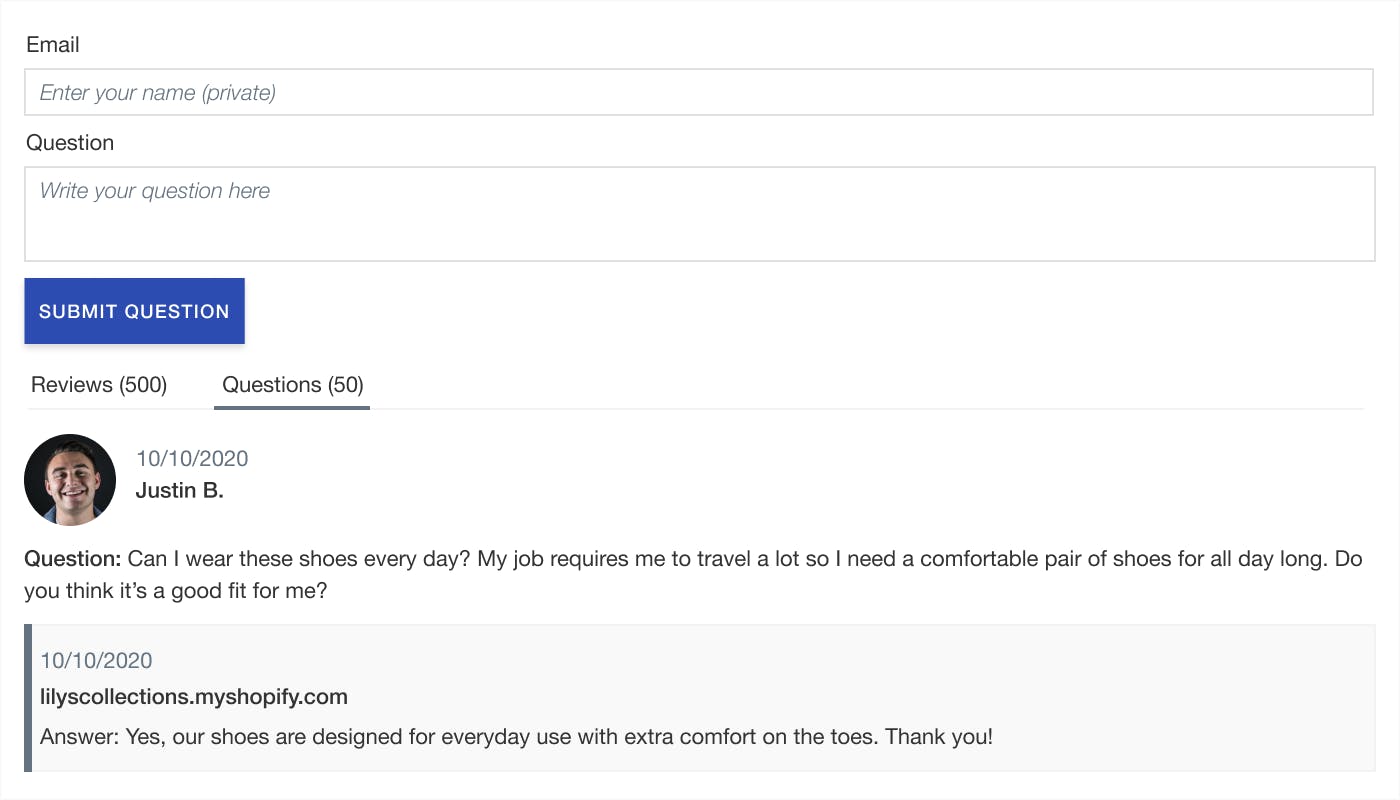This screenshot has height=800, width=1400.
Task: Click the 10/10/2020 date beside Justin's avatar
Action: click(192, 459)
